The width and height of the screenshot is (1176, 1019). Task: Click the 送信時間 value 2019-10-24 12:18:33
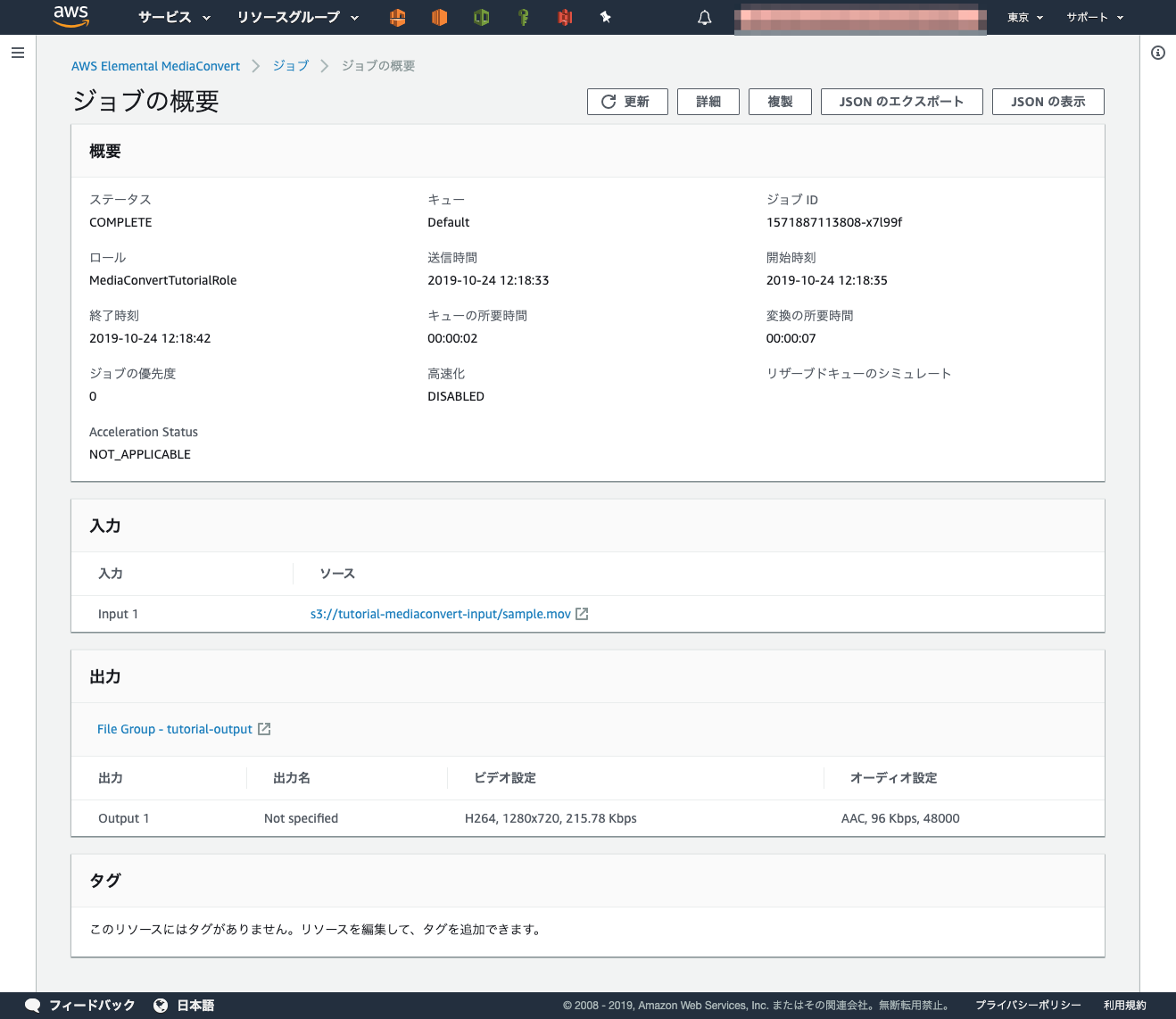(x=488, y=280)
